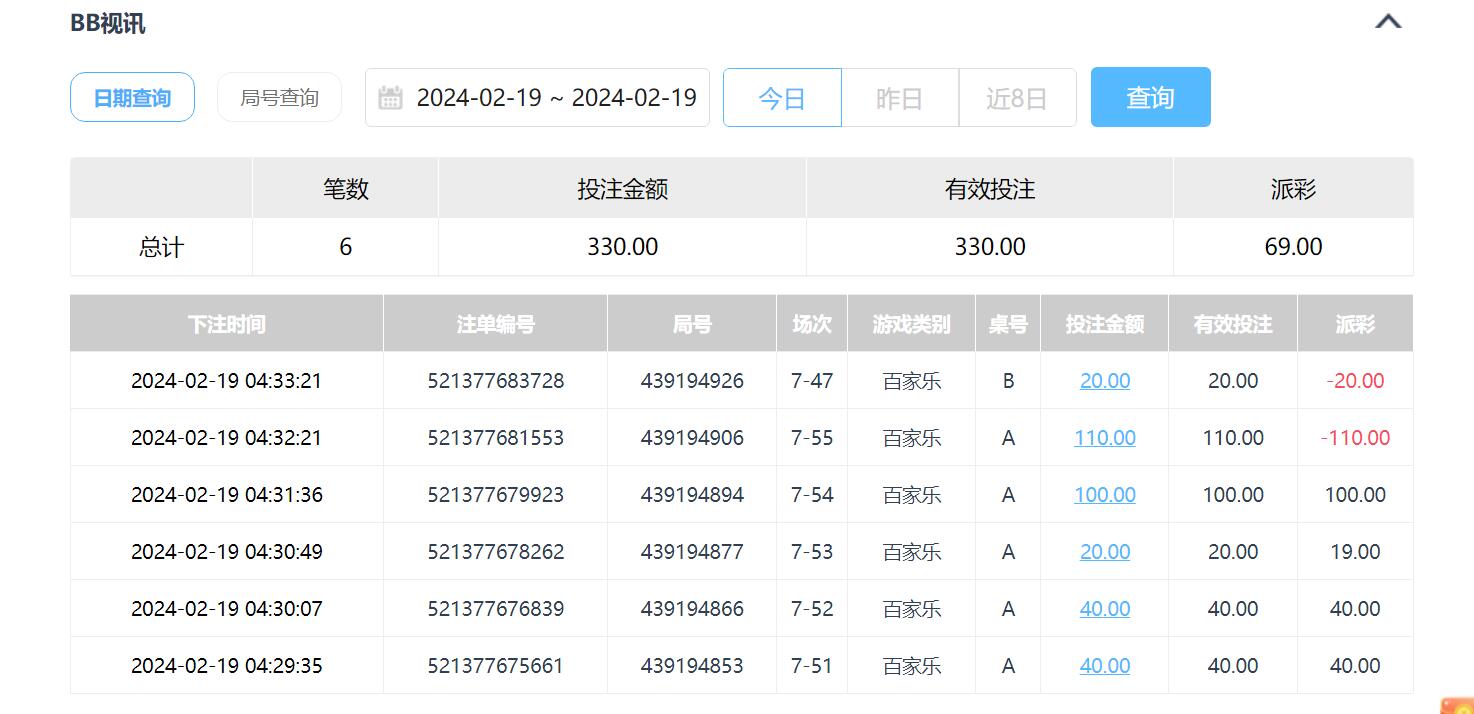Select the 今日 quick filter
The image size is (1474, 714).
point(782,98)
